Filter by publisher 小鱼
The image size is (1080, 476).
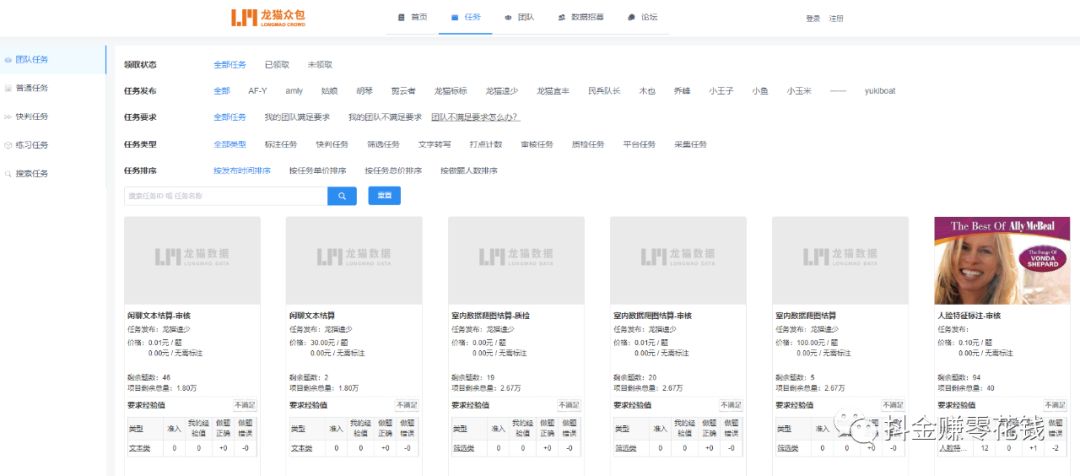760,91
